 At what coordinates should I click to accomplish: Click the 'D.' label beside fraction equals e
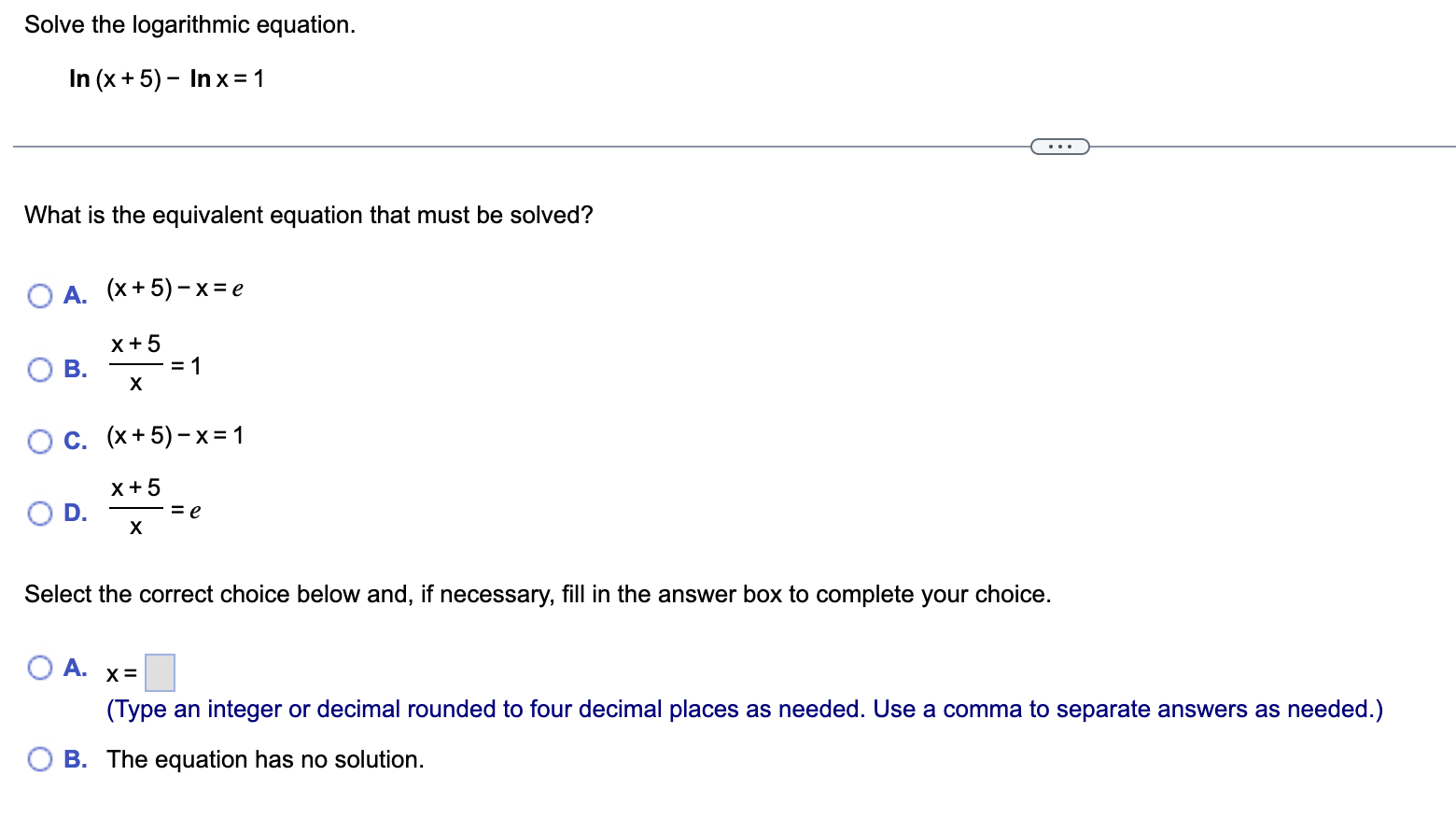[x=76, y=514]
